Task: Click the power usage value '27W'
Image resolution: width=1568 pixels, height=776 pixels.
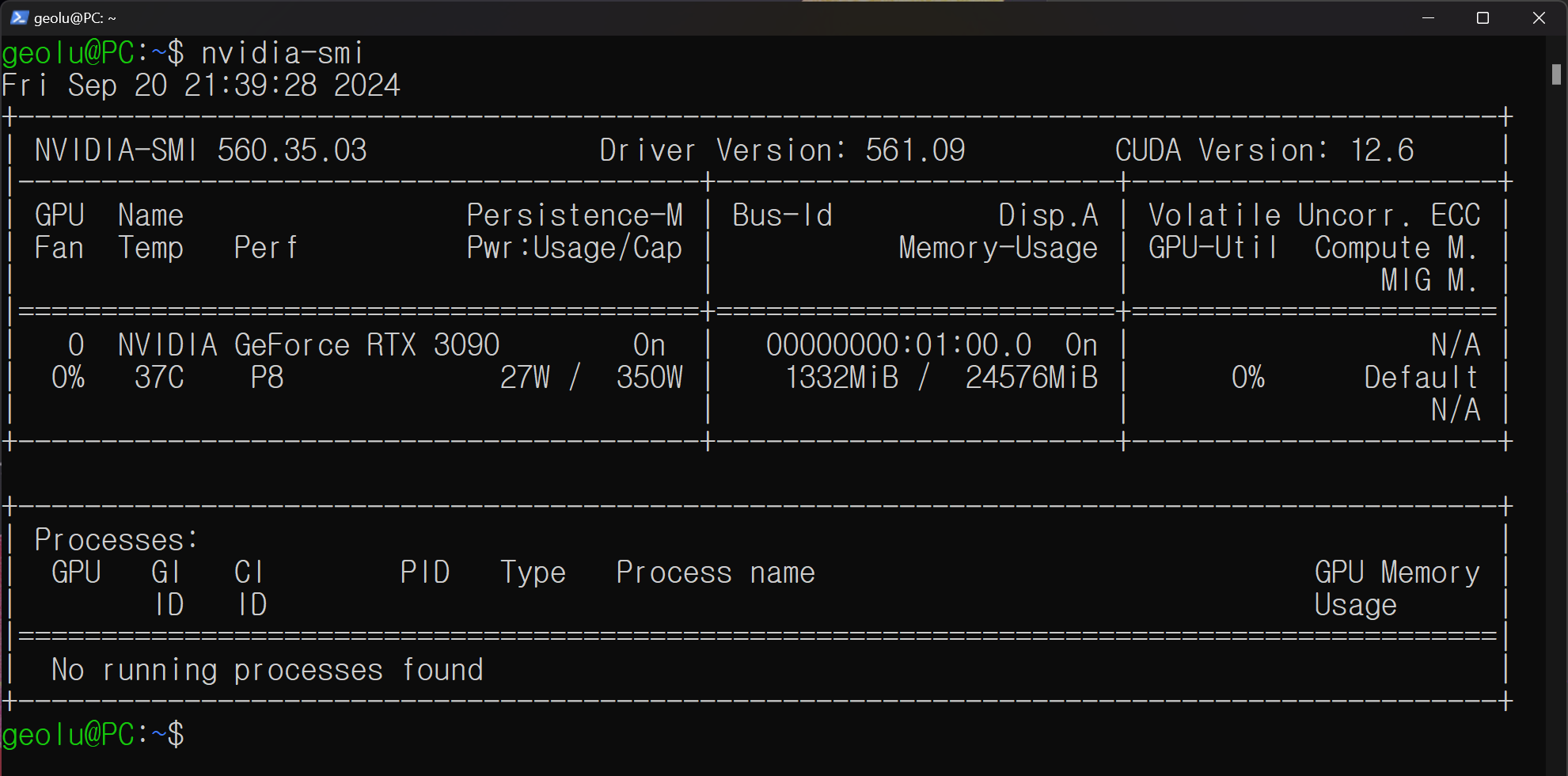Action: tap(525, 378)
